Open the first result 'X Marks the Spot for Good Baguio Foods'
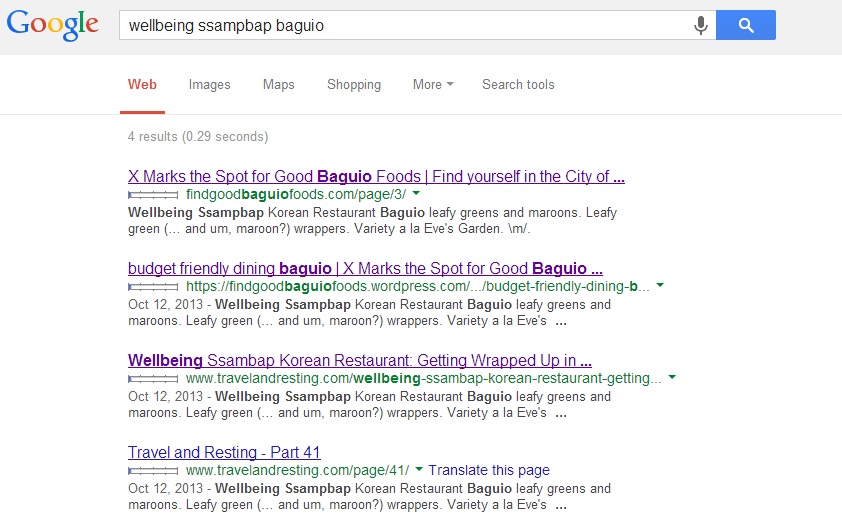842x528 pixels. (376, 177)
